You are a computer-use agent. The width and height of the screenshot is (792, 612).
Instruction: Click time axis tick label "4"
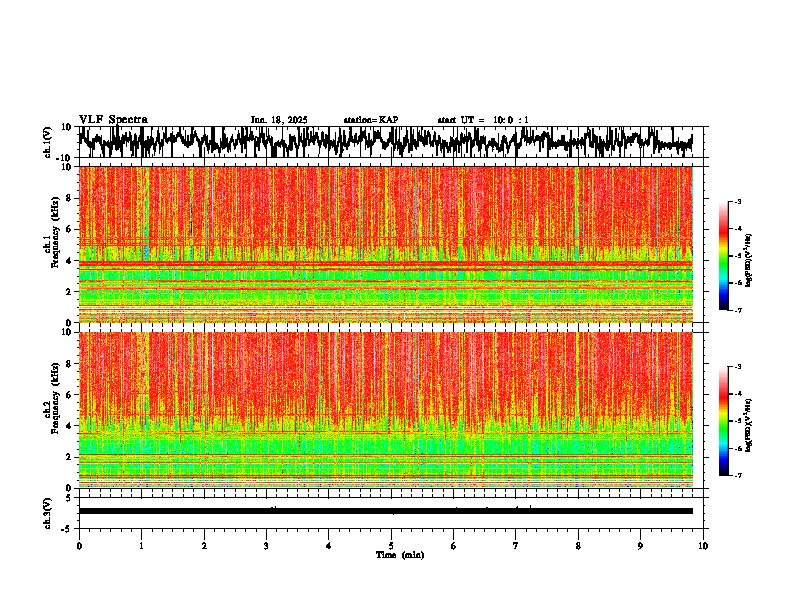tap(328, 546)
